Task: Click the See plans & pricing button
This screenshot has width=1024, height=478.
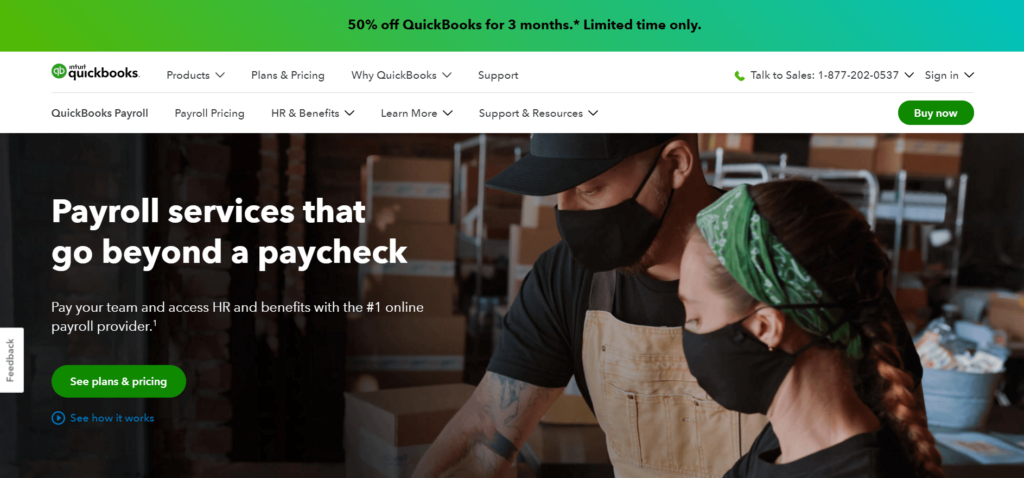Action: coord(119,381)
